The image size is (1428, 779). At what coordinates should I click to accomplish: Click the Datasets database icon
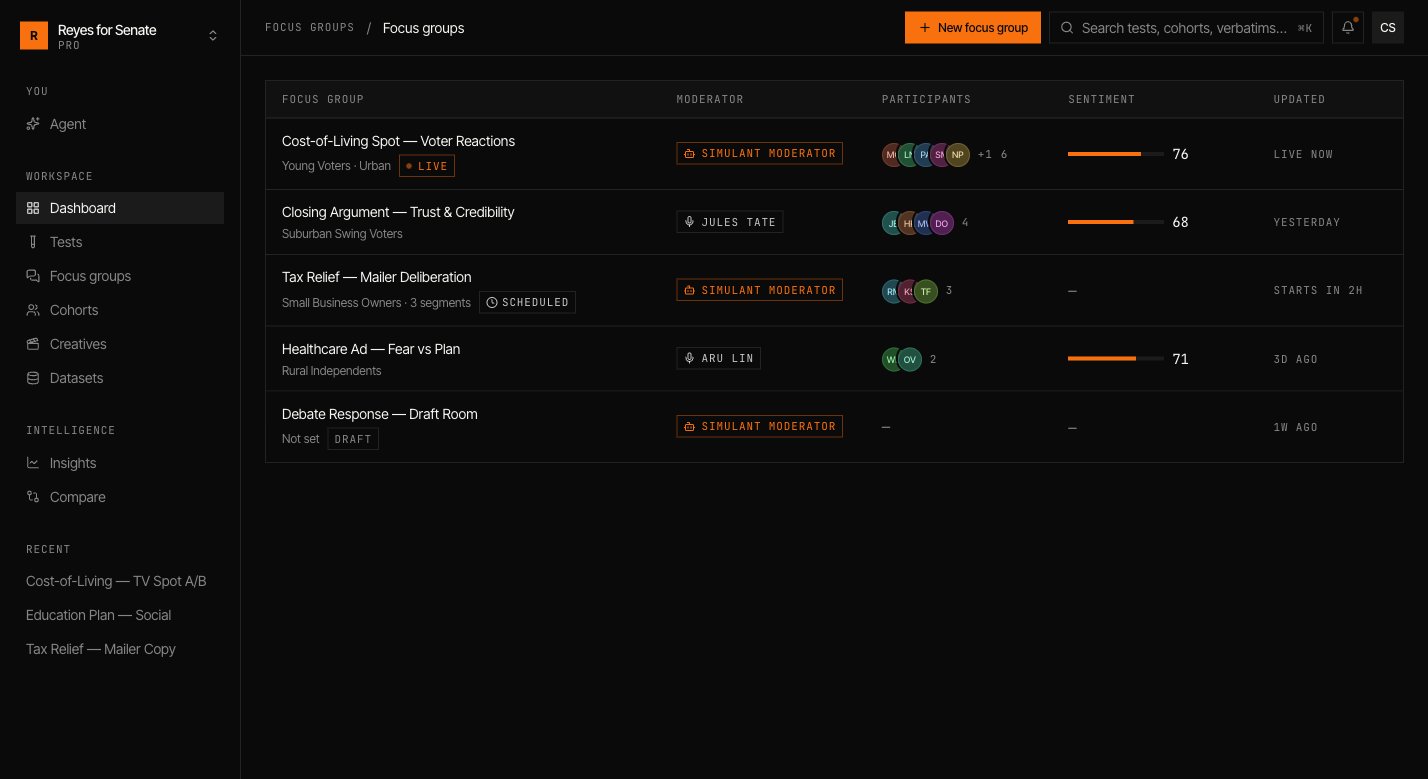tap(33, 378)
